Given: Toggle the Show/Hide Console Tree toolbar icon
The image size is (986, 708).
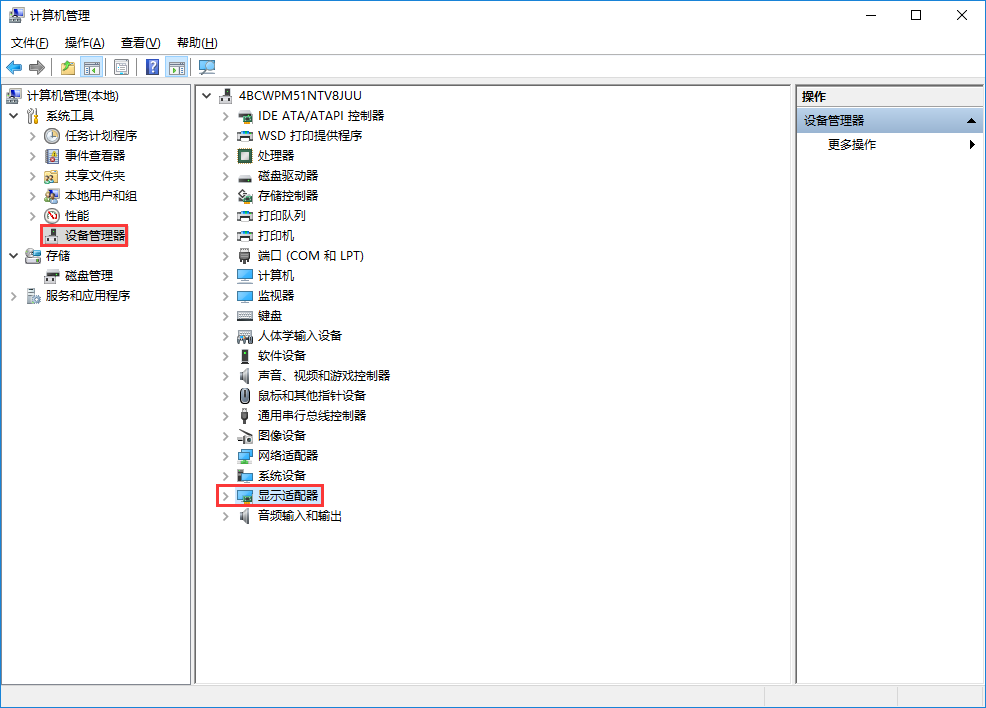Looking at the screenshot, I should pyautogui.click(x=91, y=67).
